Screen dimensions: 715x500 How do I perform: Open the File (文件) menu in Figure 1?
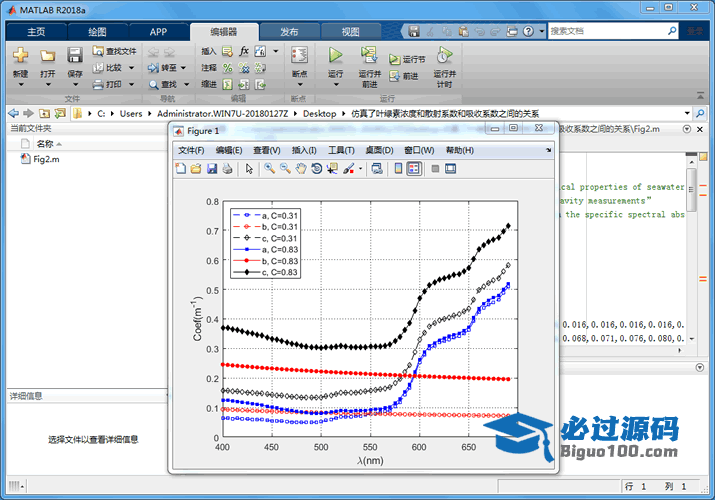coord(191,150)
